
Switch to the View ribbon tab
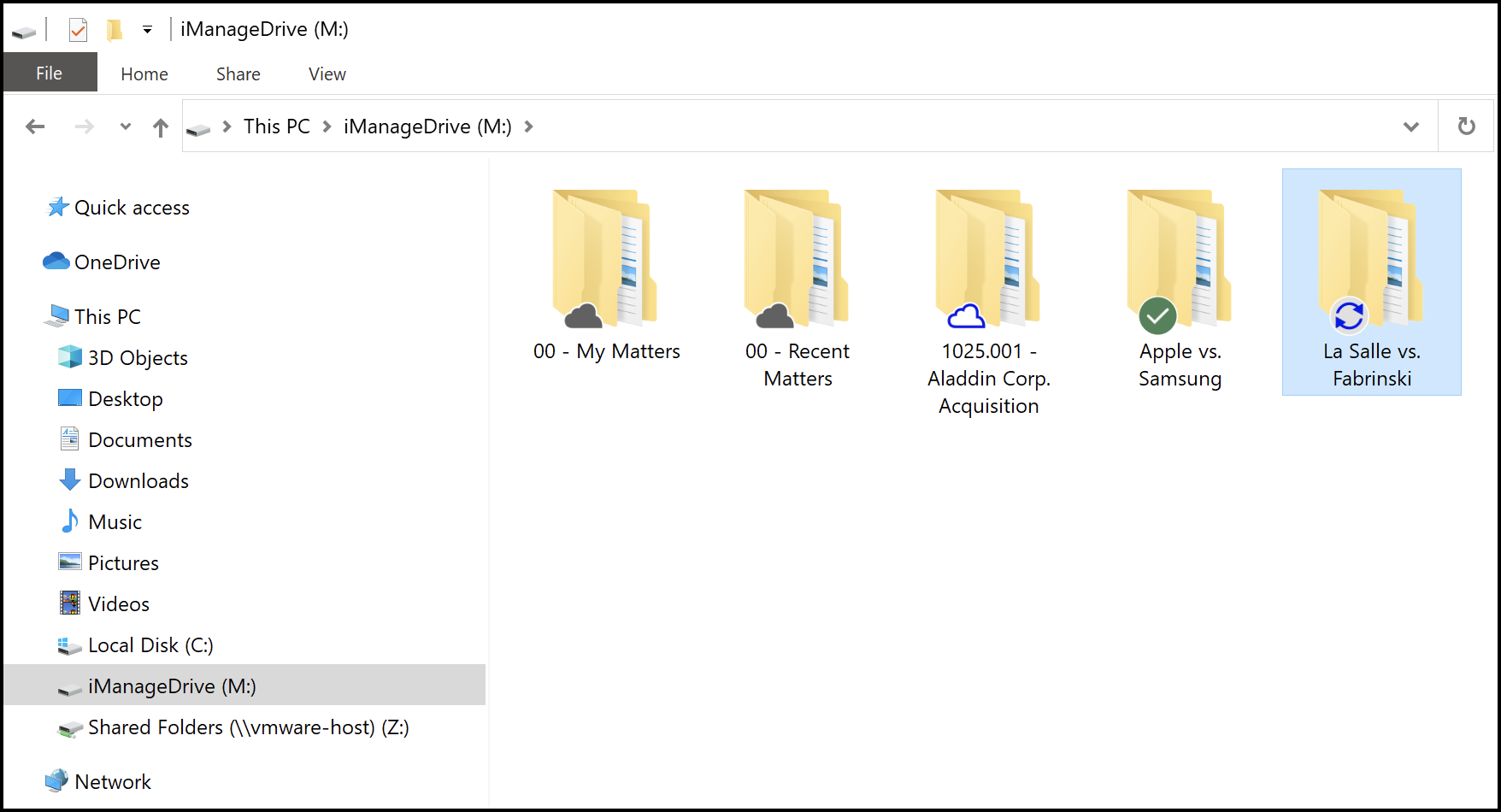(327, 74)
